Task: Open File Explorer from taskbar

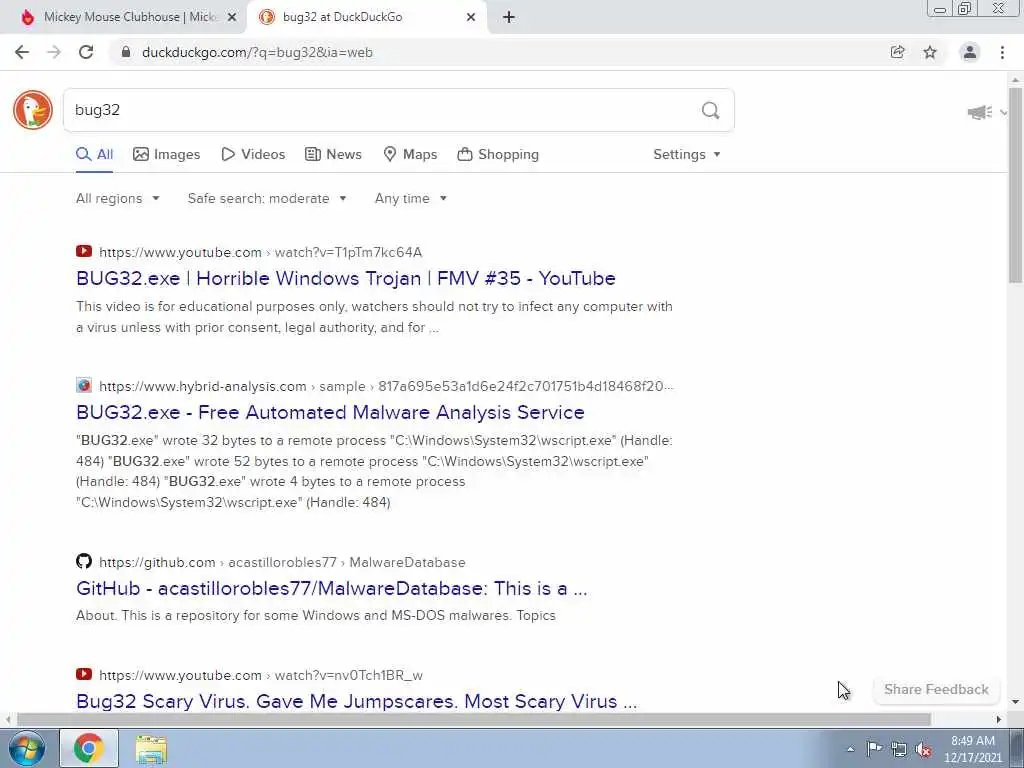Action: click(151, 748)
